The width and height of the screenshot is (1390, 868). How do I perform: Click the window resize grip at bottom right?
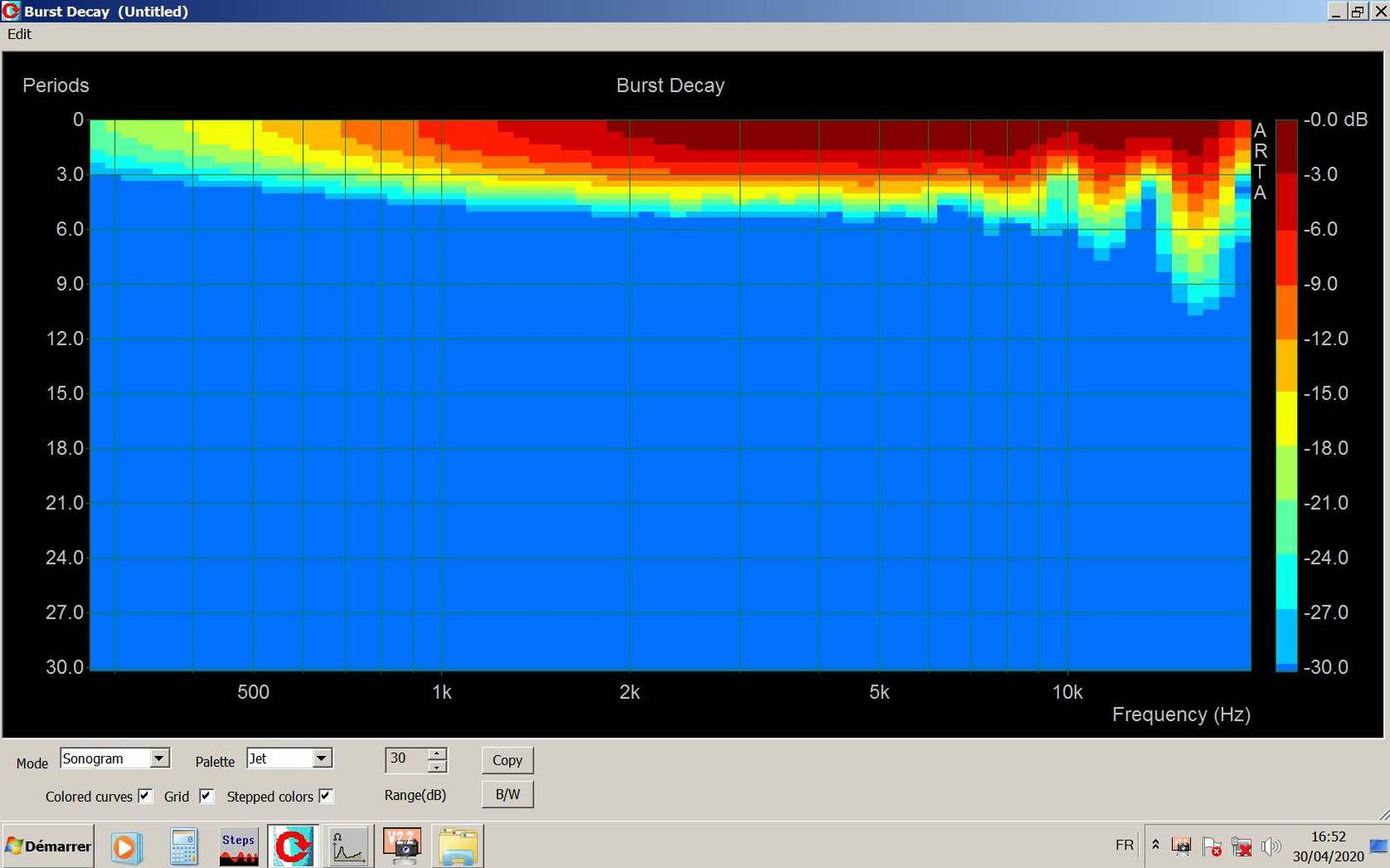click(1383, 814)
